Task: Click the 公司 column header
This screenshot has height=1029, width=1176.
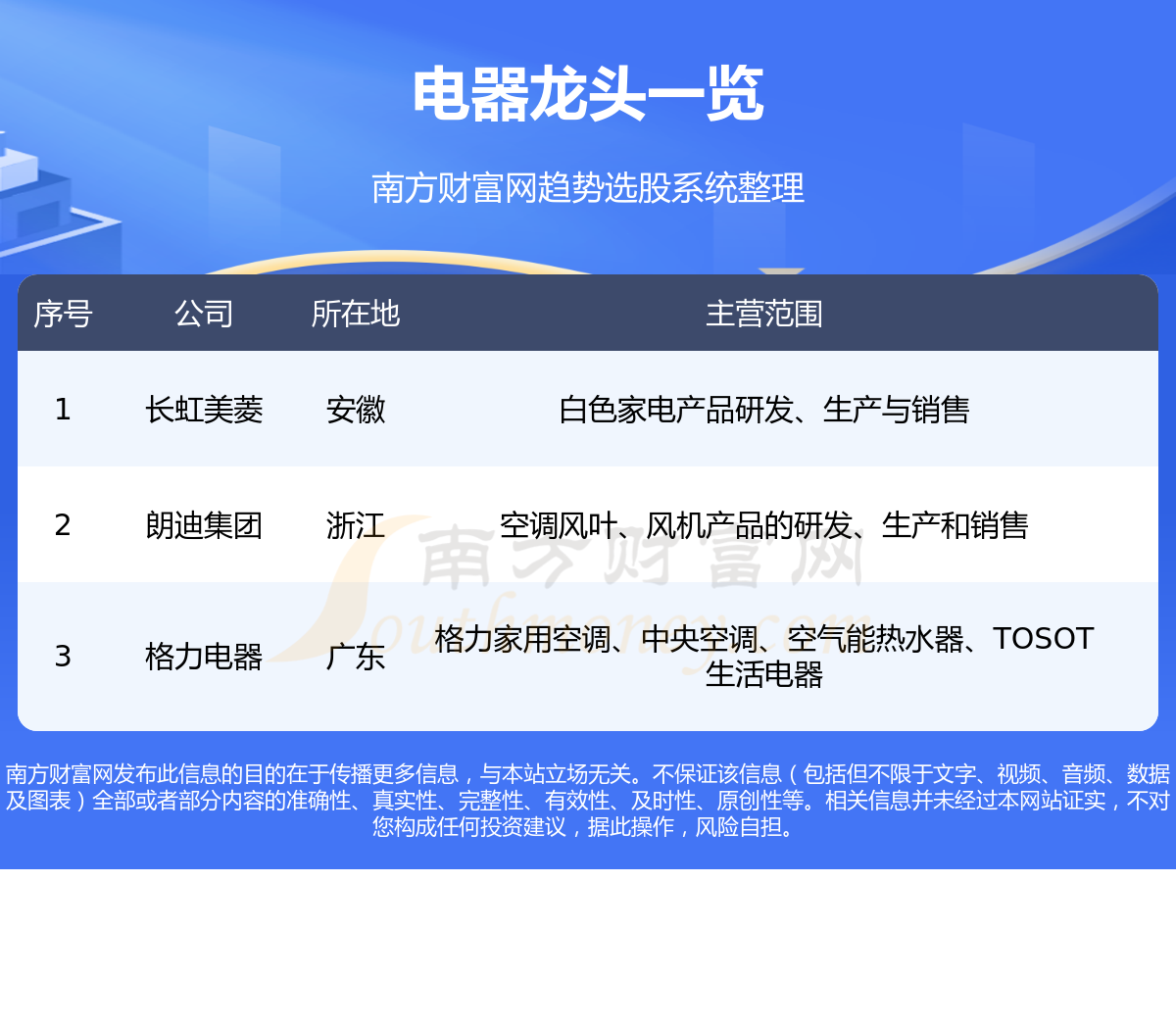Action: pyautogui.click(x=204, y=314)
